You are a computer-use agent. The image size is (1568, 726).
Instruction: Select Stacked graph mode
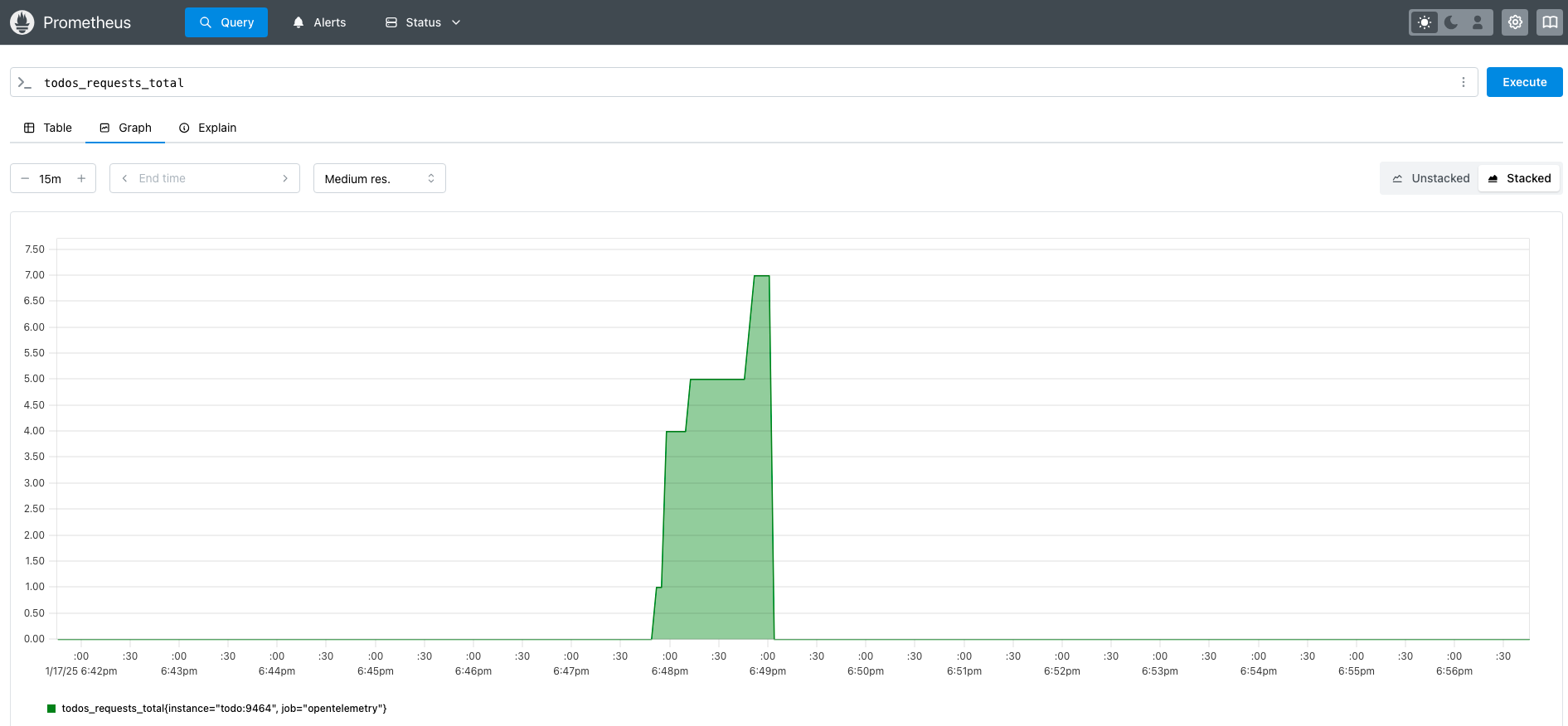pos(1519,178)
